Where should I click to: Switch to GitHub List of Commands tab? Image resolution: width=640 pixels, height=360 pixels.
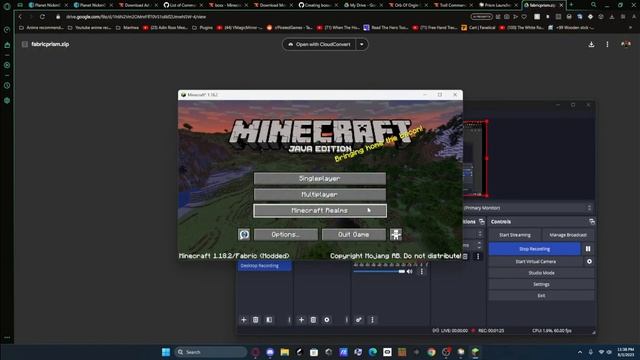181,5
